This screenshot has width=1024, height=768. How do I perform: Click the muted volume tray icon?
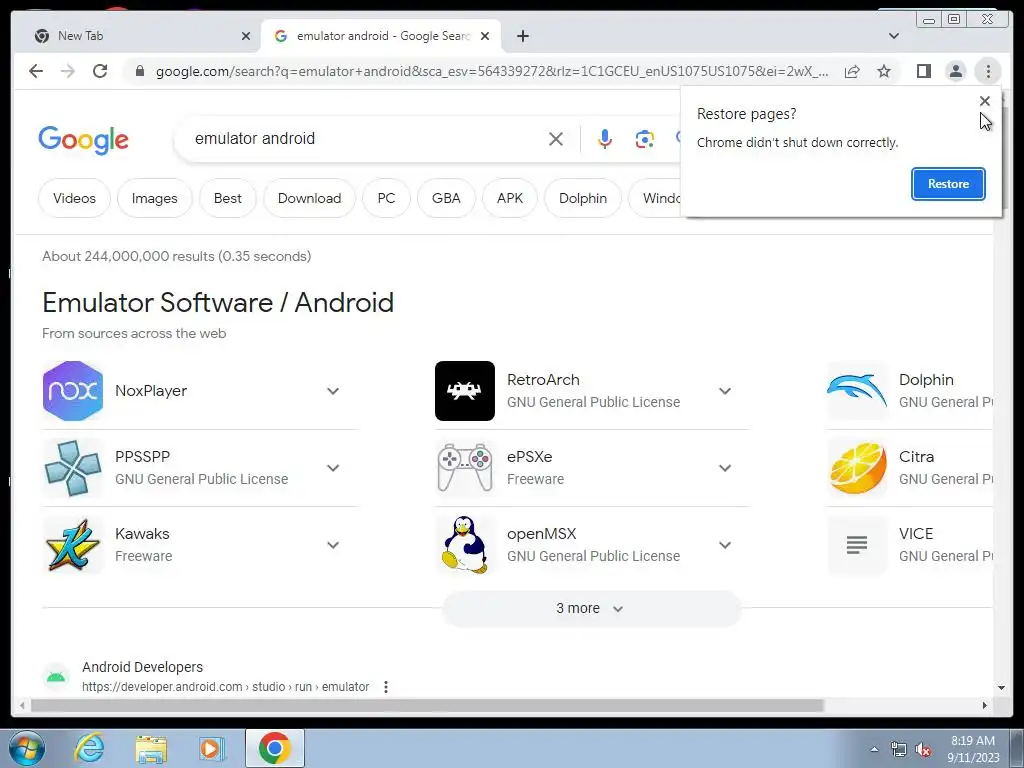pyautogui.click(x=923, y=749)
